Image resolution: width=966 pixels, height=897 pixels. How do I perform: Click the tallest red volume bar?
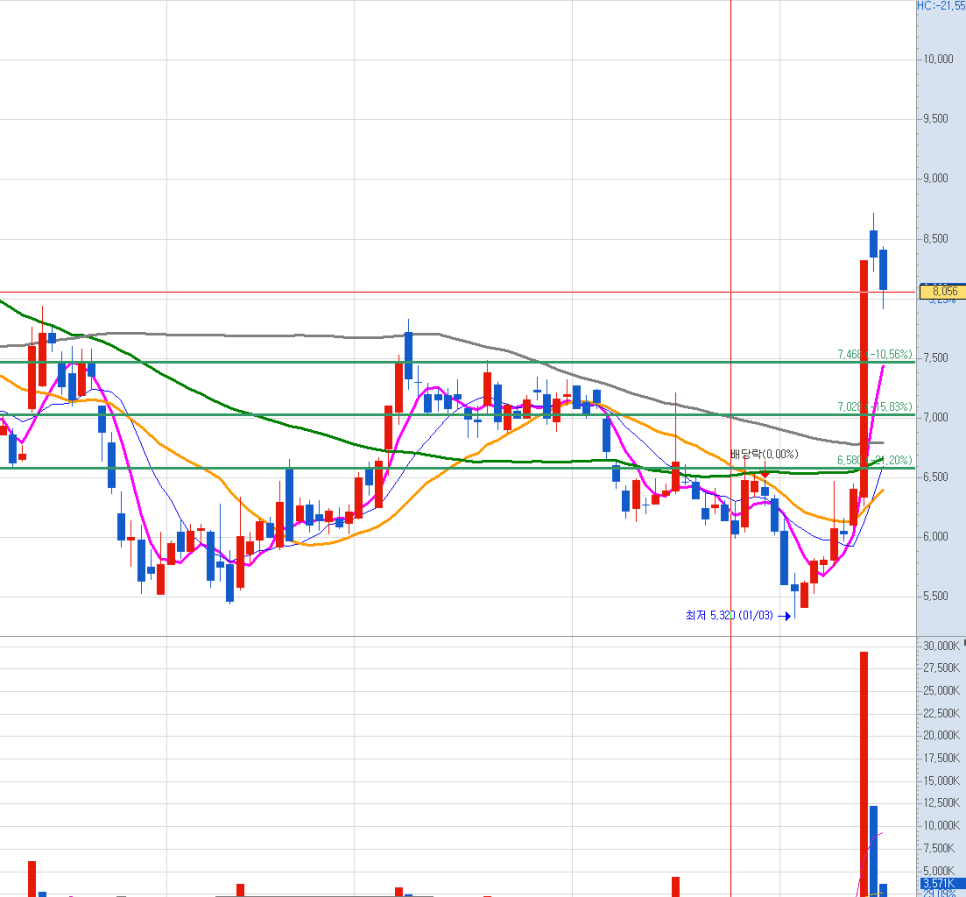[864, 774]
